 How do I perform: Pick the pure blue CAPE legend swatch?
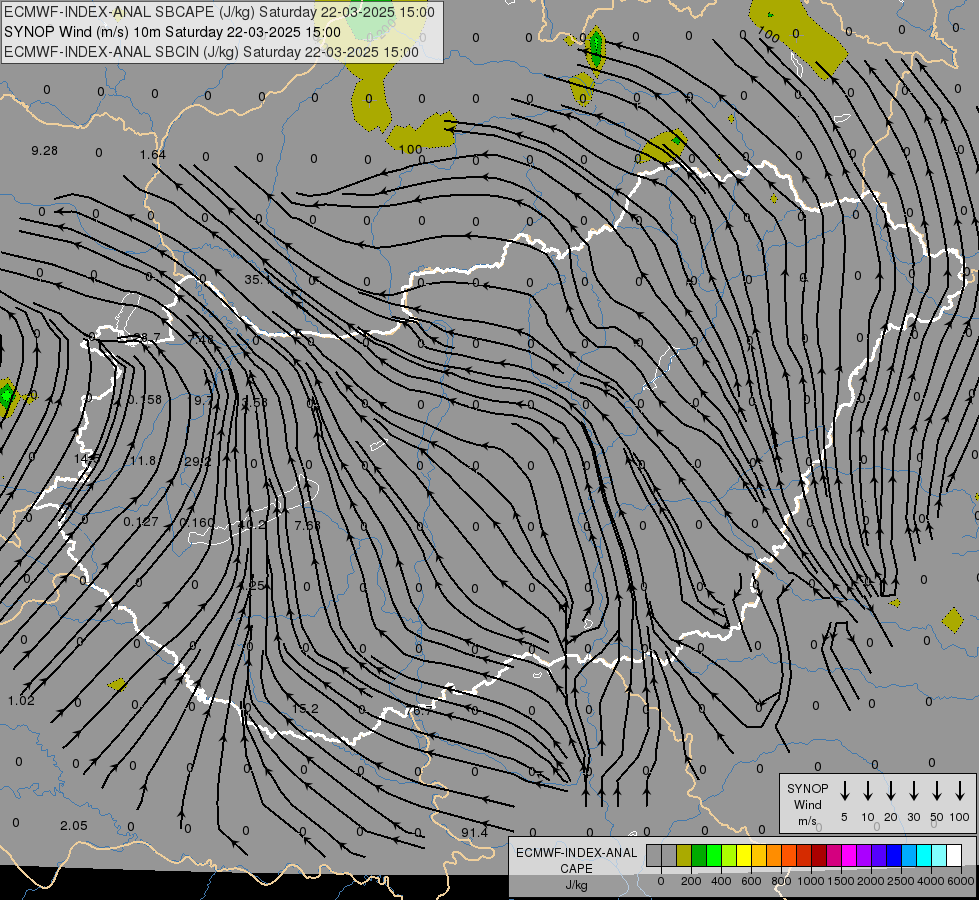(x=894, y=855)
